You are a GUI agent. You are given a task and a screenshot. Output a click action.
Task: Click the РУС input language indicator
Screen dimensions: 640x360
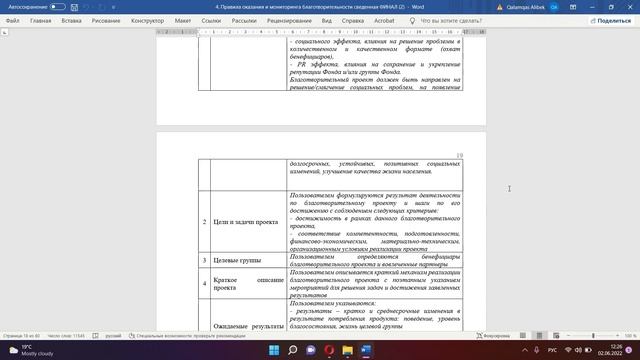tap(552, 350)
